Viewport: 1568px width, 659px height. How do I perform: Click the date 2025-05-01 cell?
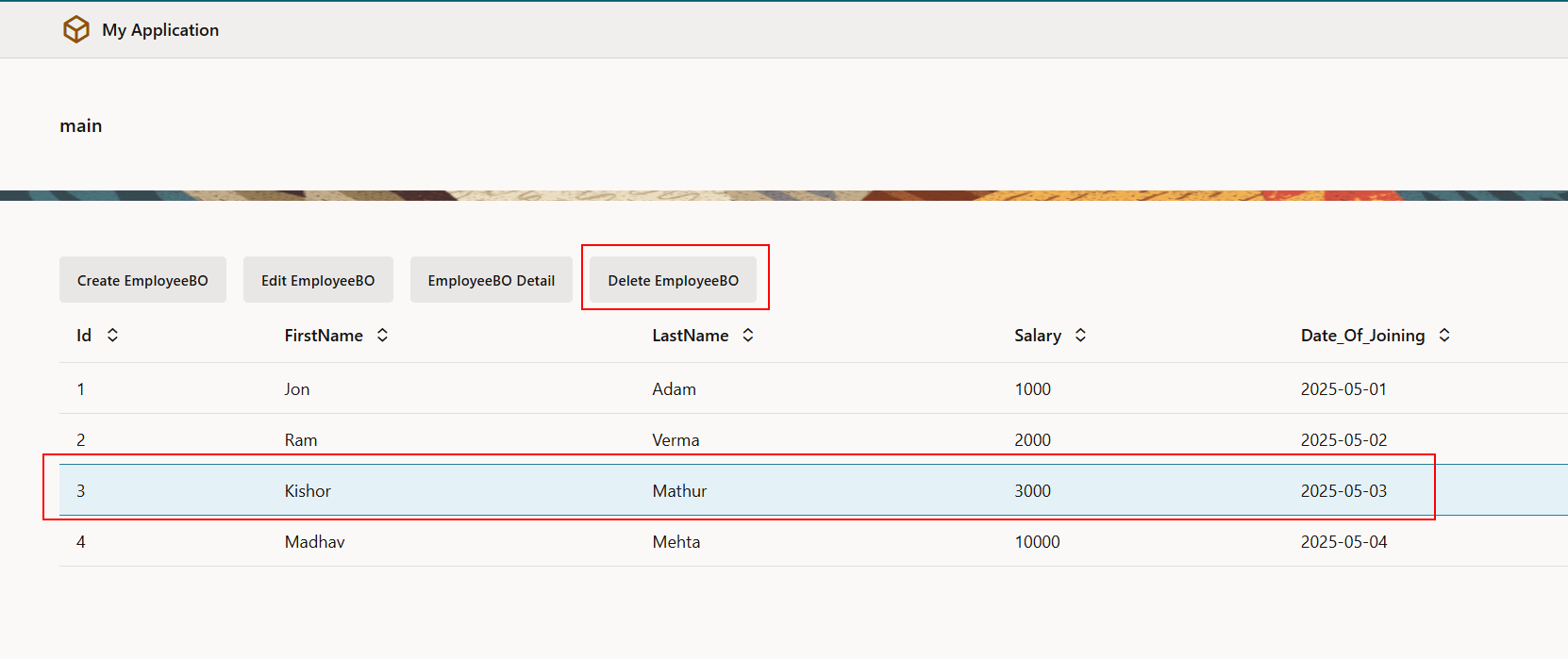pyautogui.click(x=1343, y=389)
